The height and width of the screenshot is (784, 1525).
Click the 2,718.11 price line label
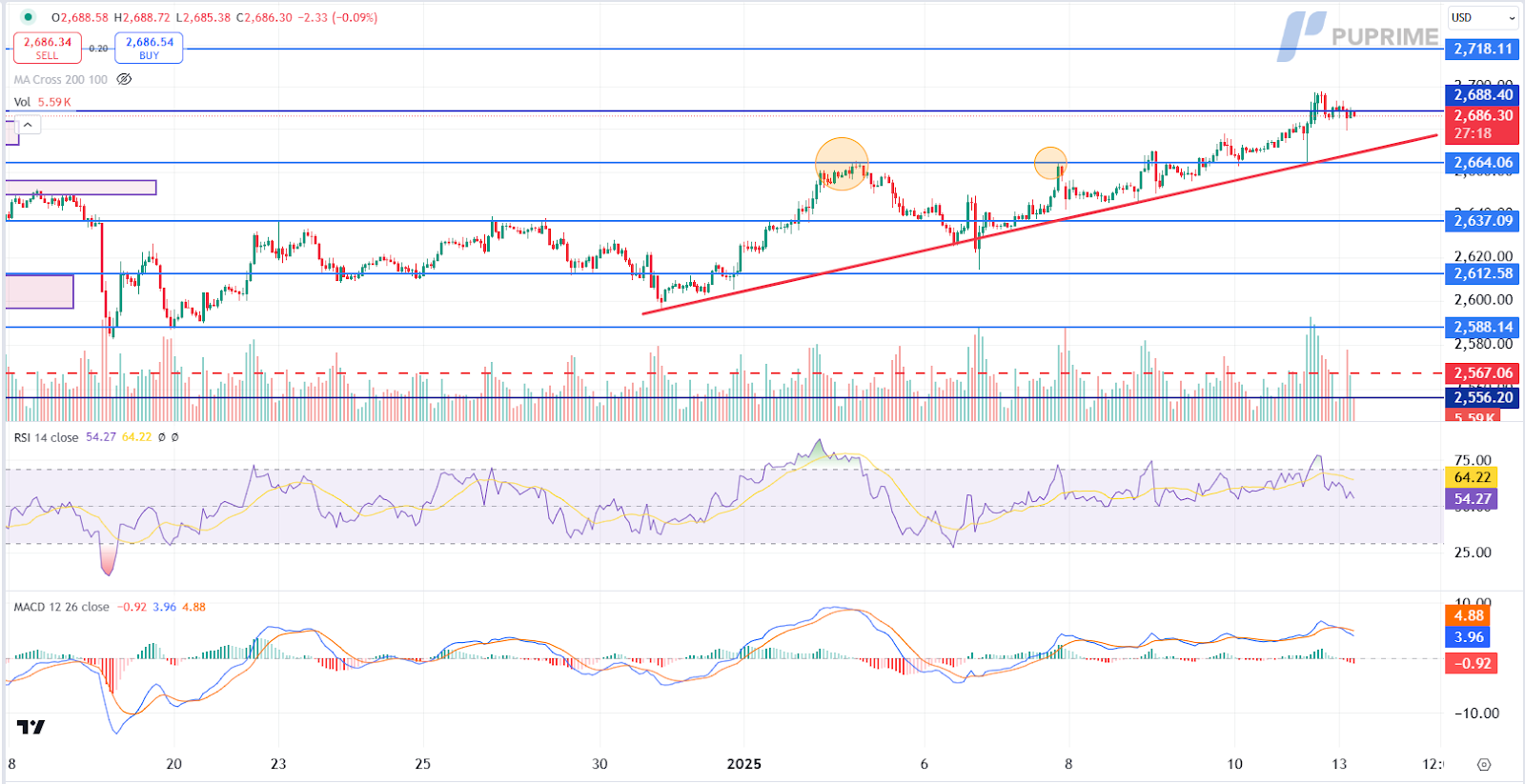[1482, 49]
